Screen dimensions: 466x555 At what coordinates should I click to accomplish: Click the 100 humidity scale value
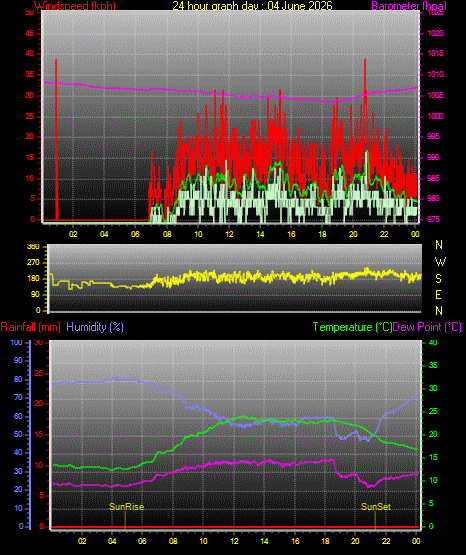coord(17,343)
